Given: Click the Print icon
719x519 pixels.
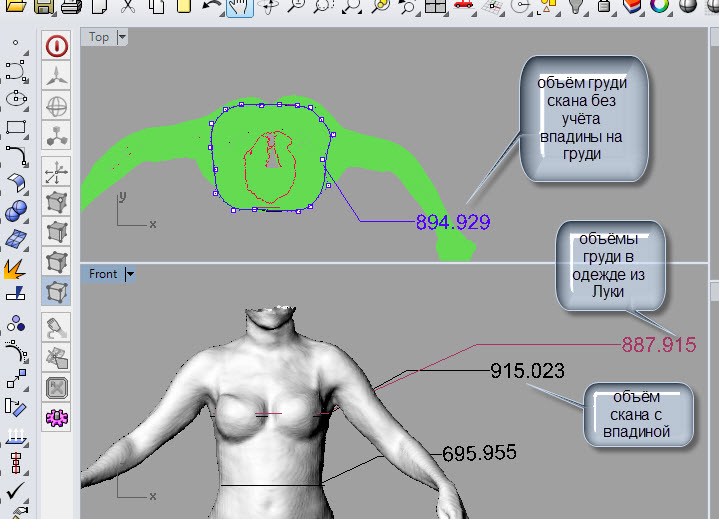Looking at the screenshot, I should coord(72,8).
